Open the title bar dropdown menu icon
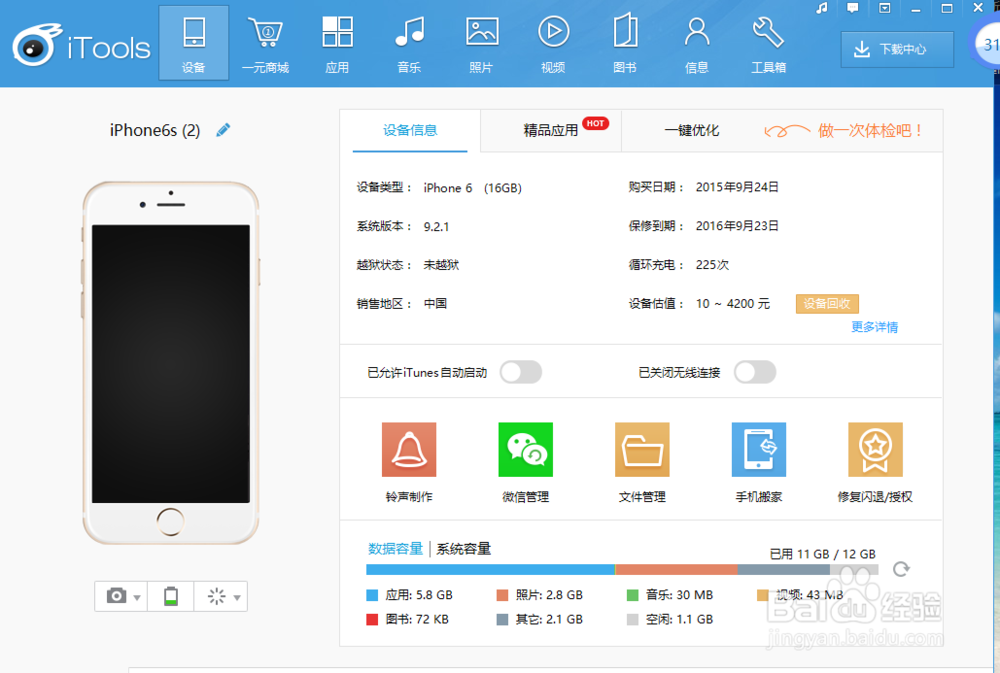 (885, 8)
